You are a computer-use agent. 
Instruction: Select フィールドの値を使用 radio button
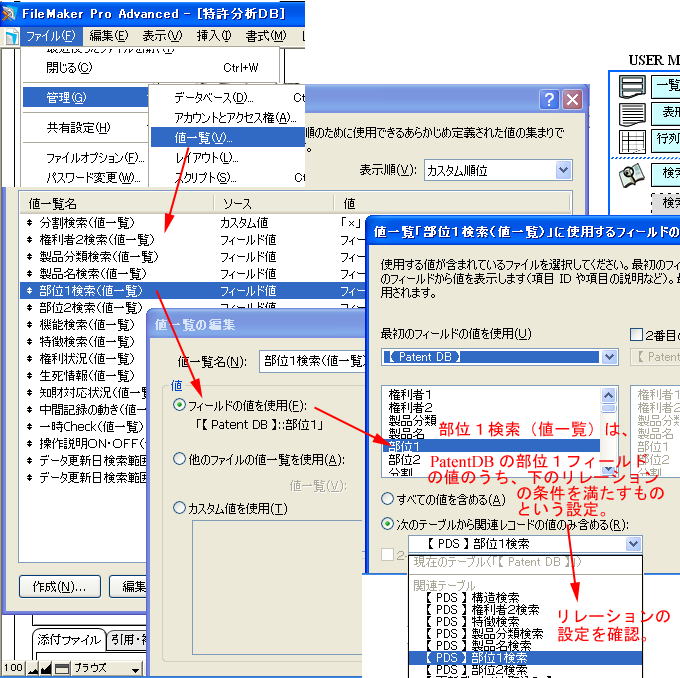coord(180,406)
